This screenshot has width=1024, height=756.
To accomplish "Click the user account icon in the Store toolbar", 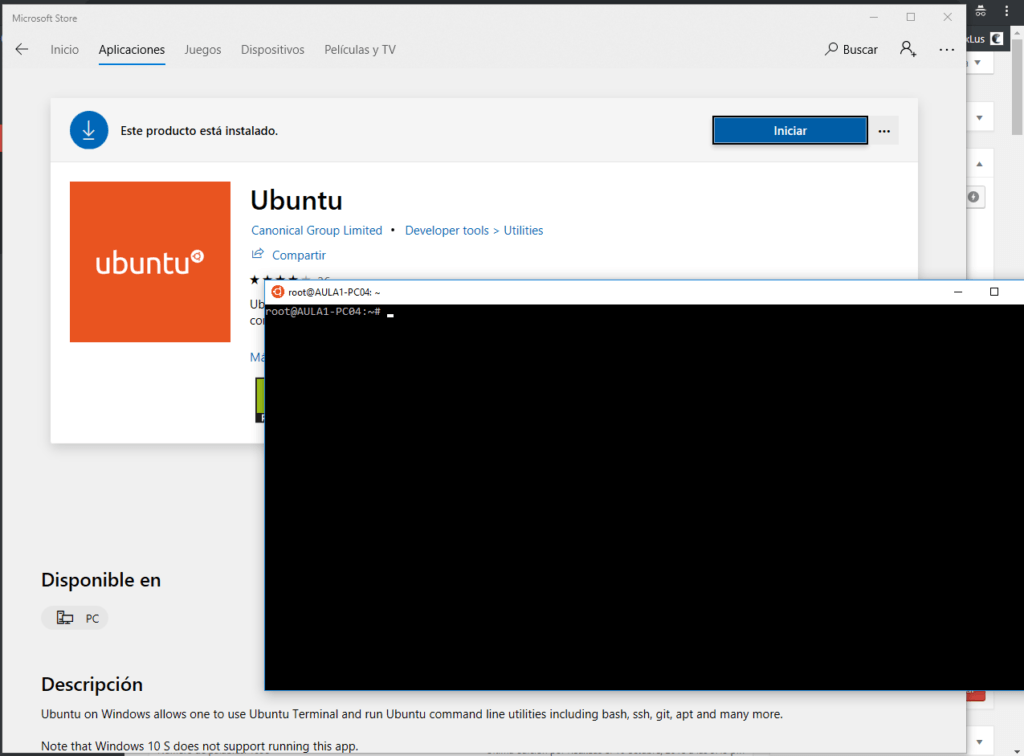I will point(907,49).
